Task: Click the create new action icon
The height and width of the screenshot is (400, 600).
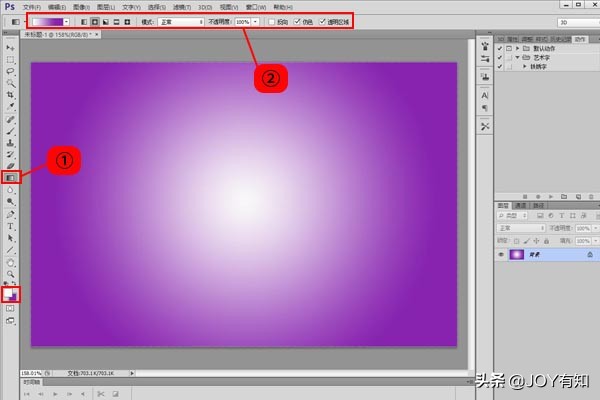Action: tap(578, 196)
